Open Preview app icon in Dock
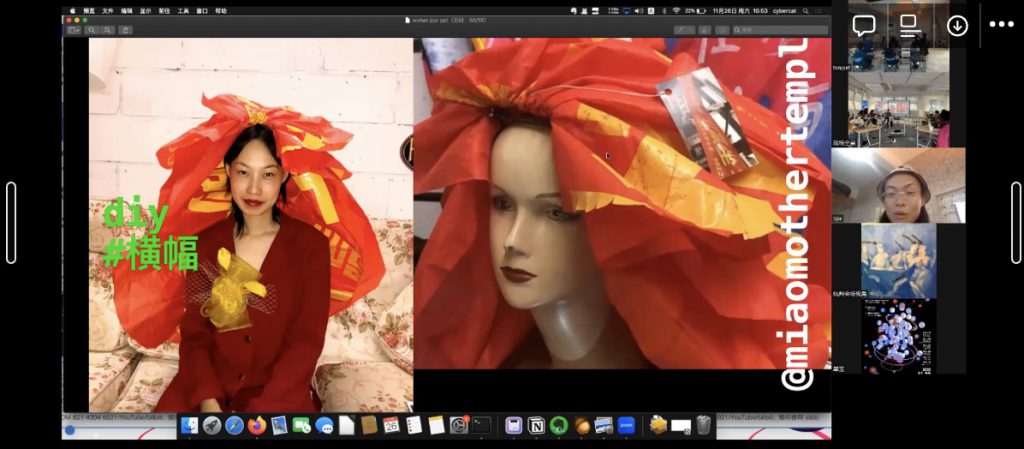1024x449 pixels. click(279, 426)
